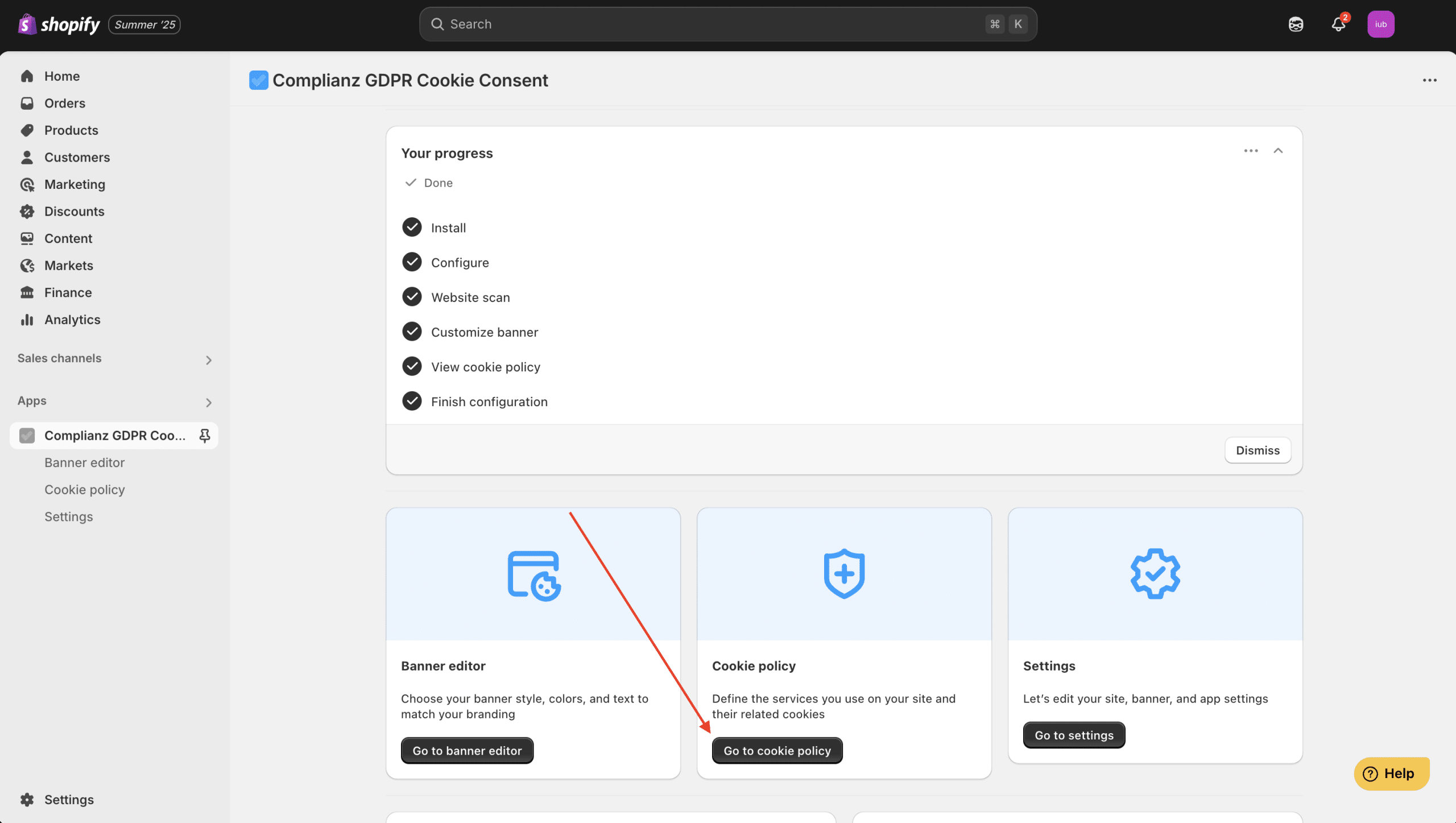Click the pin icon beside Complianz app

pyautogui.click(x=205, y=436)
